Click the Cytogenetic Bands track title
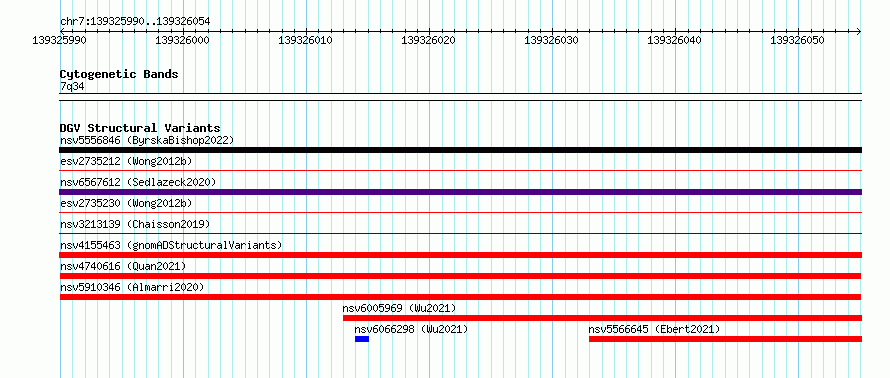Image resolution: width=890 pixels, height=378 pixels. click(119, 74)
